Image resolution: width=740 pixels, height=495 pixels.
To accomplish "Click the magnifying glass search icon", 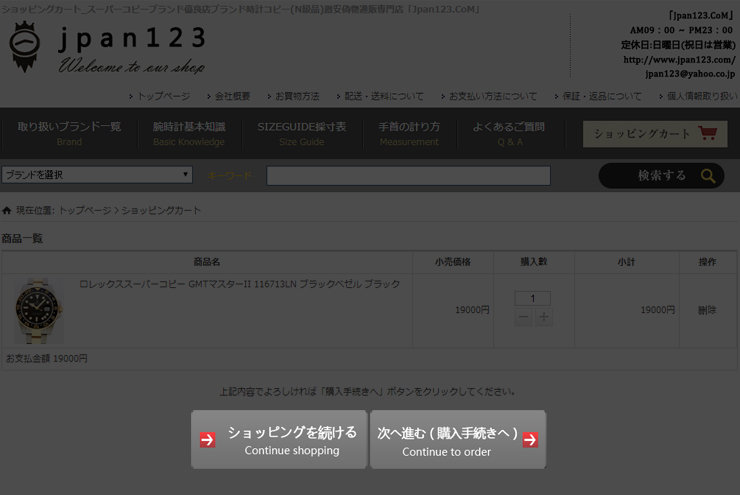I will coord(707,176).
